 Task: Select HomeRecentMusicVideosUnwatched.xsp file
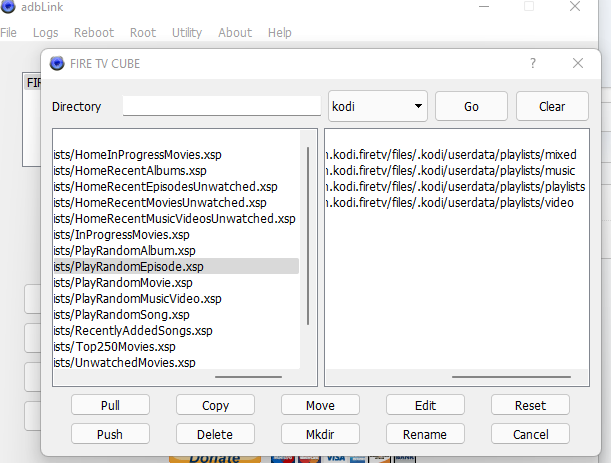[x=176, y=219]
